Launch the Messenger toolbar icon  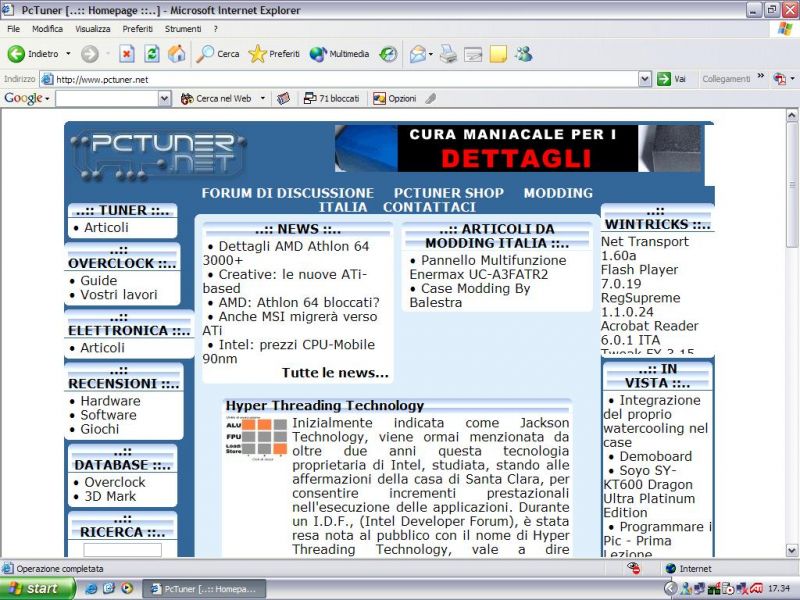point(523,54)
